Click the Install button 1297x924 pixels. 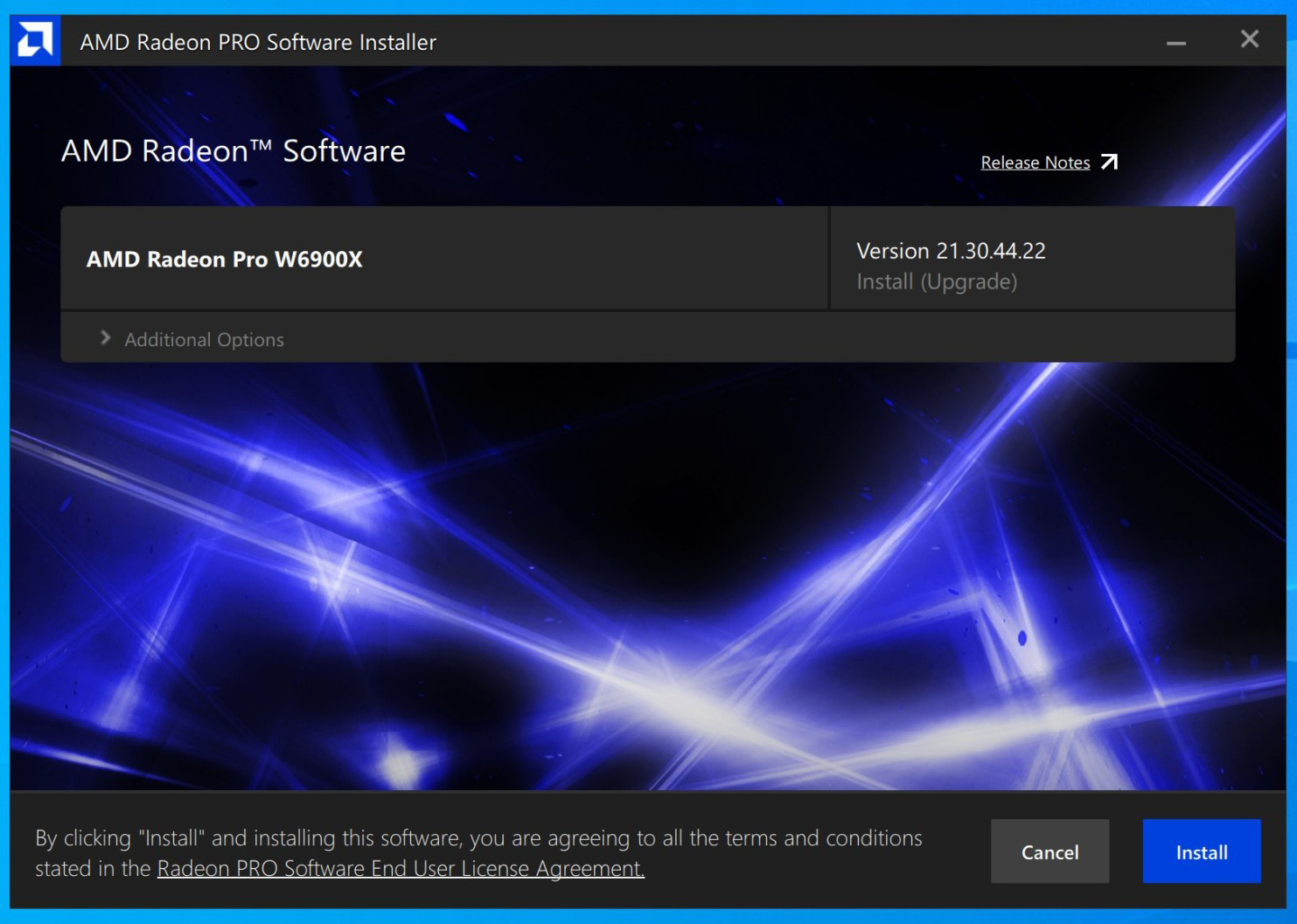click(1202, 851)
